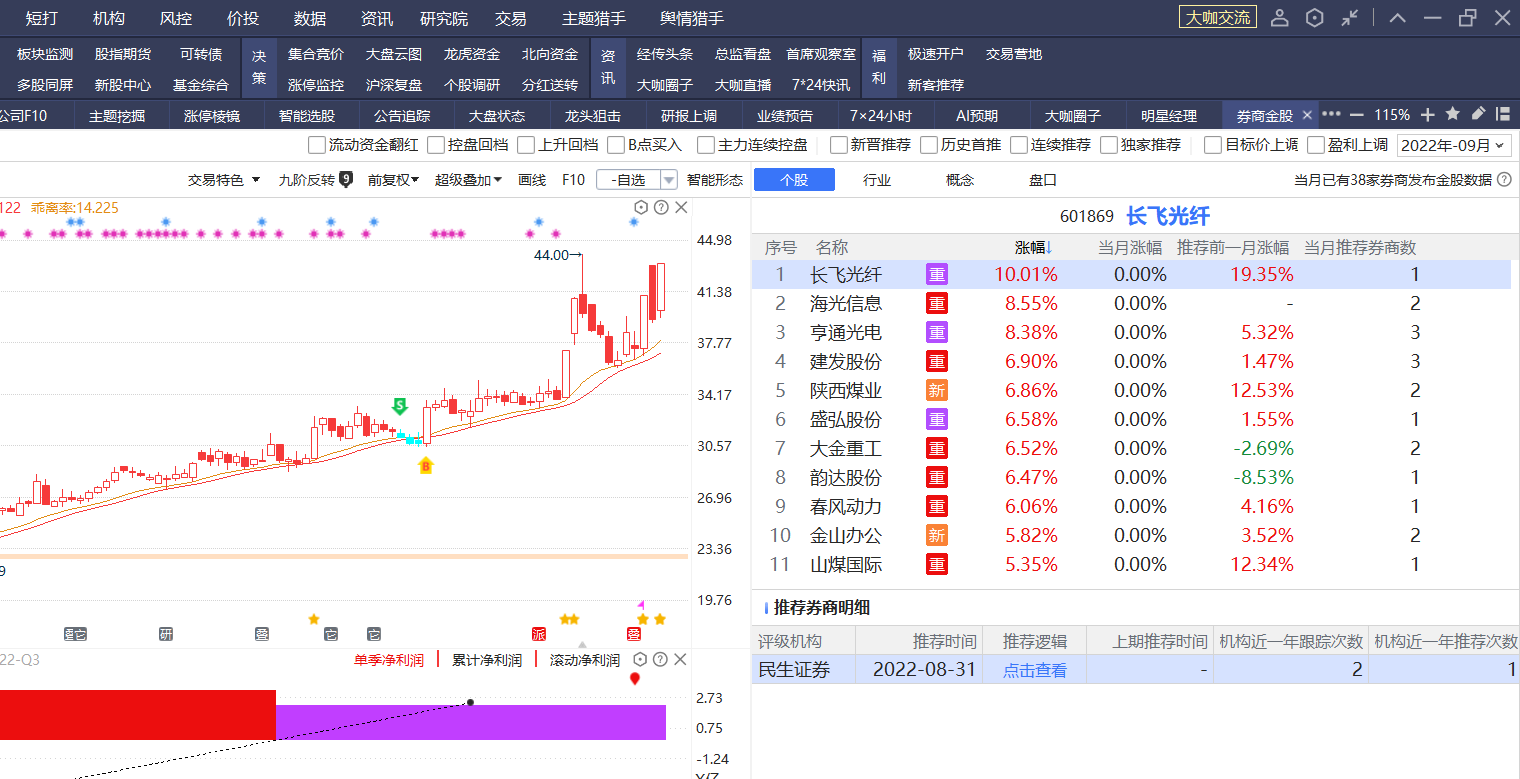Click help icon next to 券商发布金股数据

tap(1504, 180)
